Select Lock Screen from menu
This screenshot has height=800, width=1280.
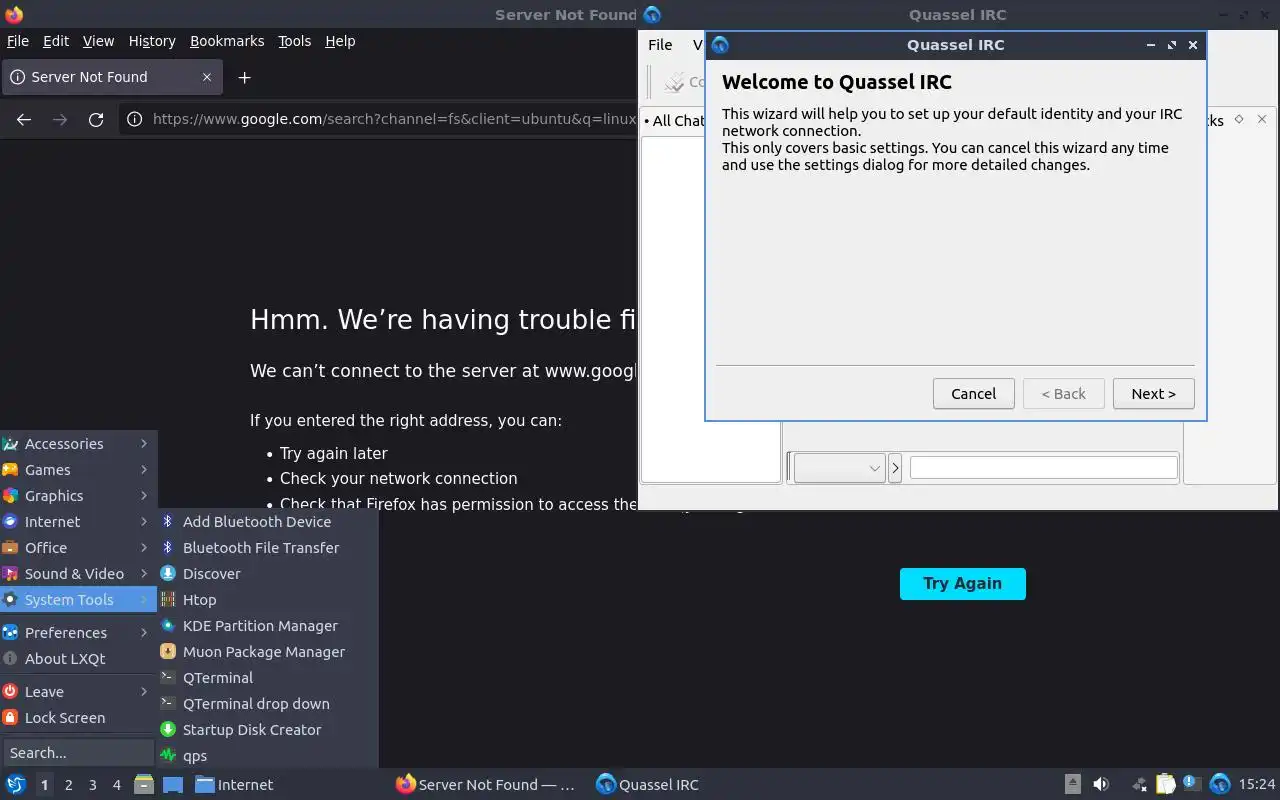78,718
